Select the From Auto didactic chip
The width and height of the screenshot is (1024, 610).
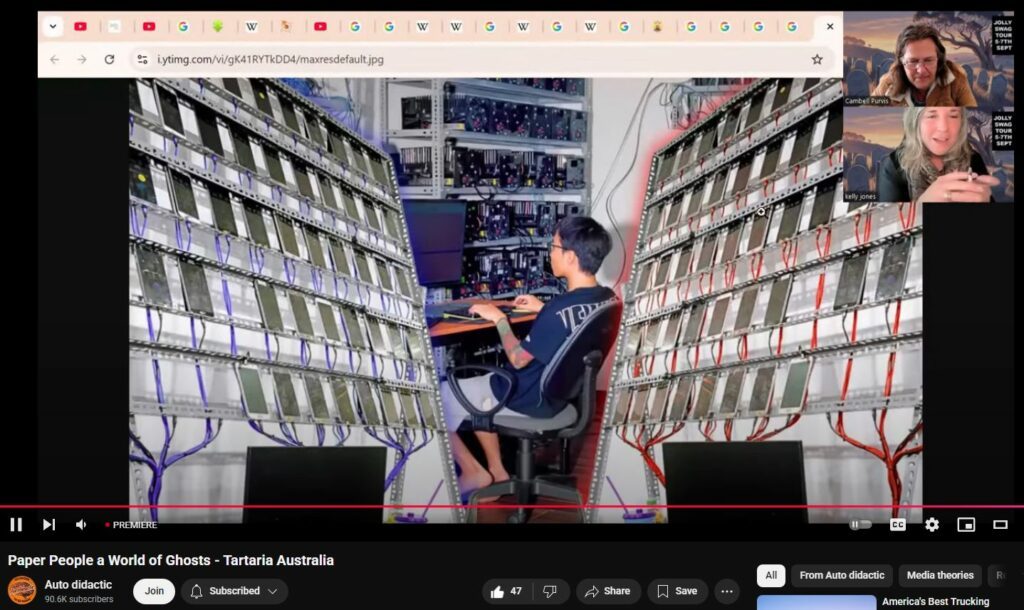(841, 575)
